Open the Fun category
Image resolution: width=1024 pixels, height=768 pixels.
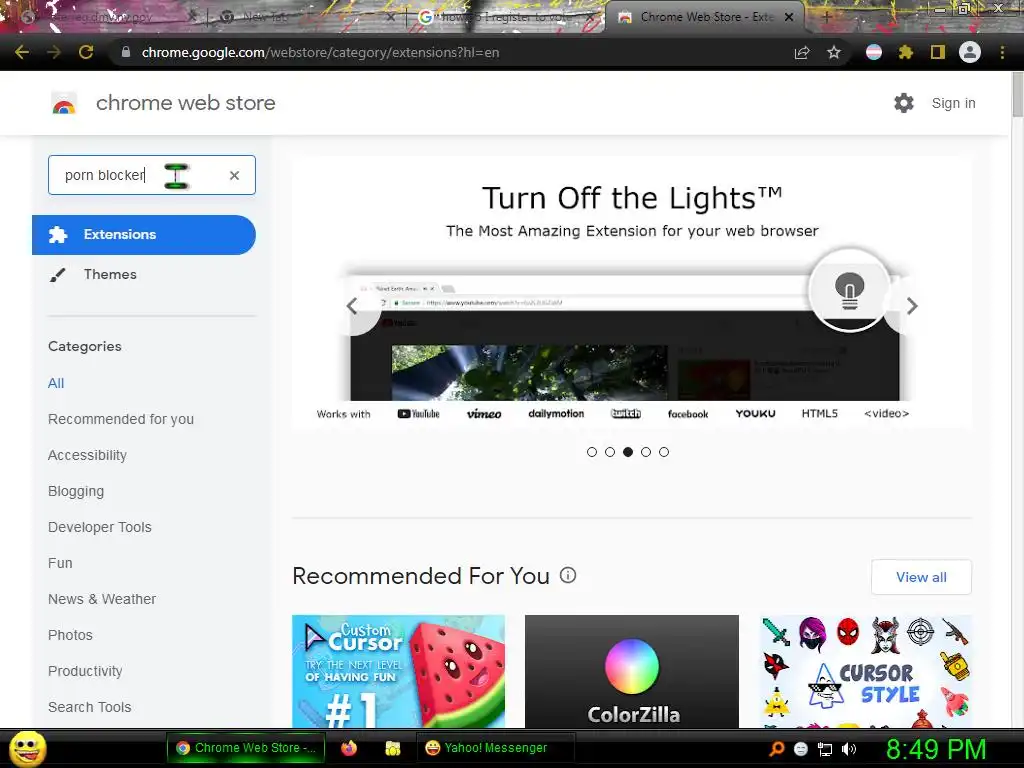click(x=60, y=563)
